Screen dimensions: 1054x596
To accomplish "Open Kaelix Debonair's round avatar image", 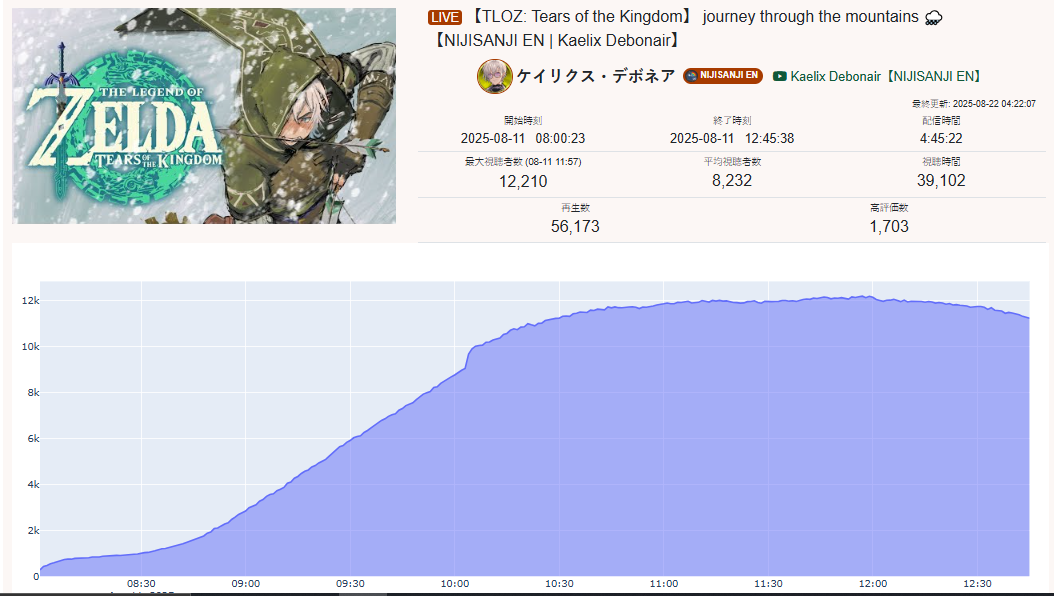I will point(495,76).
